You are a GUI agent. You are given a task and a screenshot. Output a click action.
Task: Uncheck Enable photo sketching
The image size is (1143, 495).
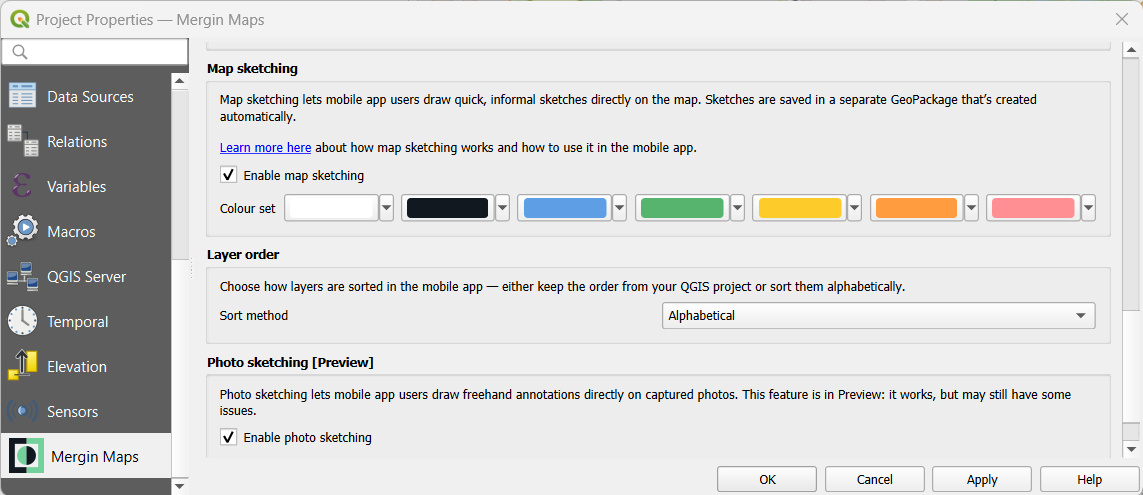coord(229,437)
